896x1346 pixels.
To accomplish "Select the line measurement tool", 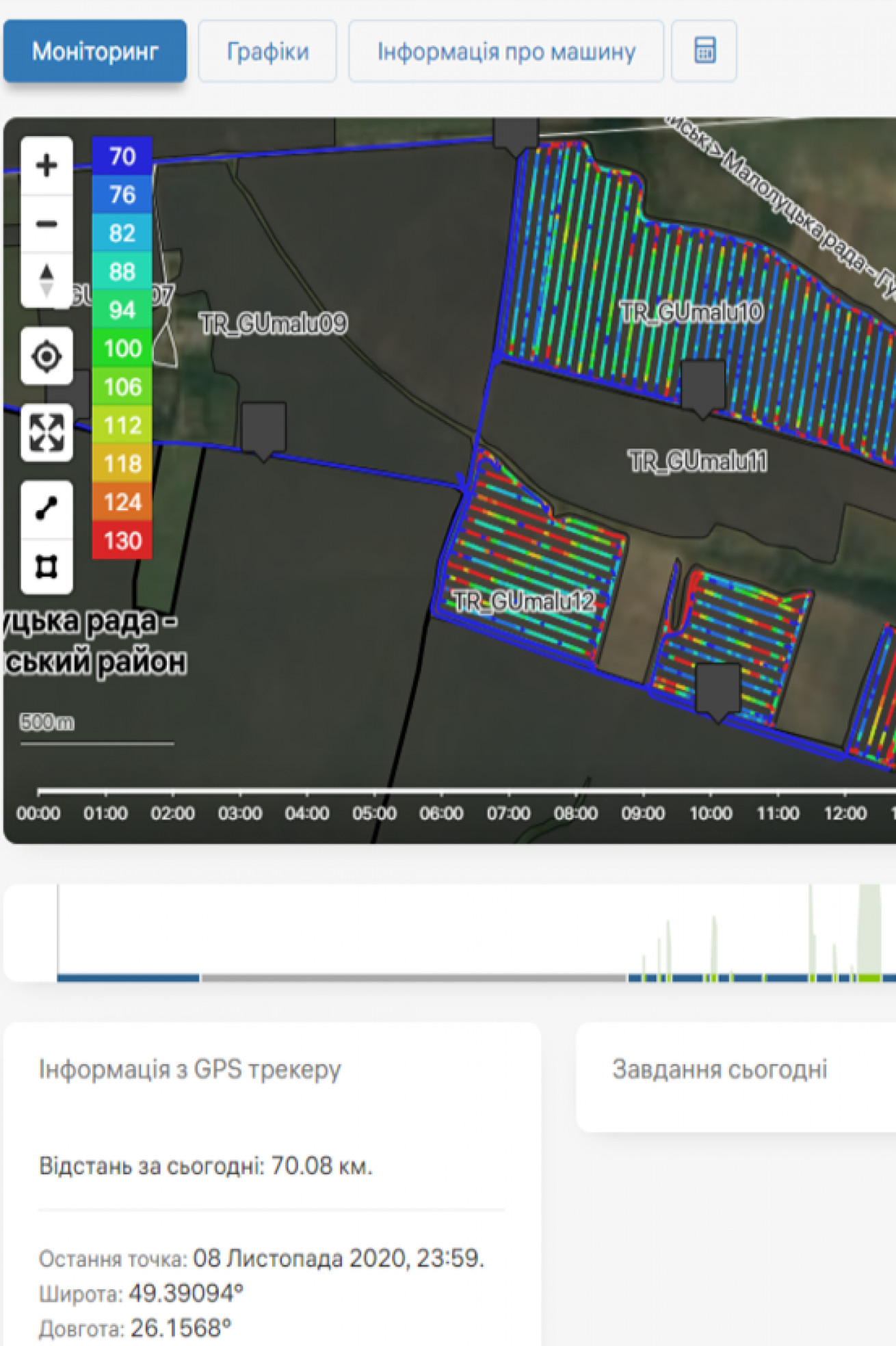I will [47, 509].
